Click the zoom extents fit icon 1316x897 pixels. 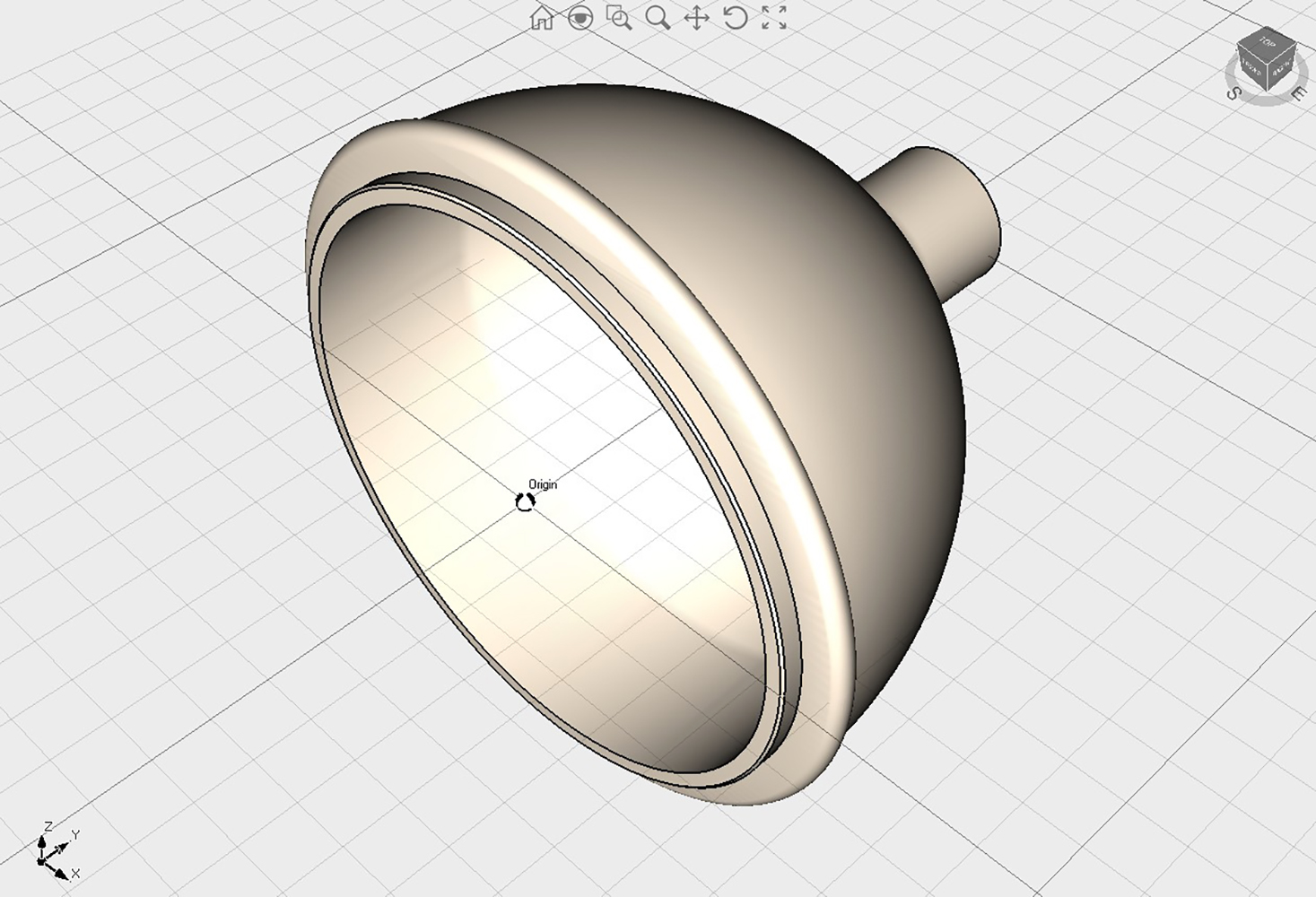pos(774,17)
